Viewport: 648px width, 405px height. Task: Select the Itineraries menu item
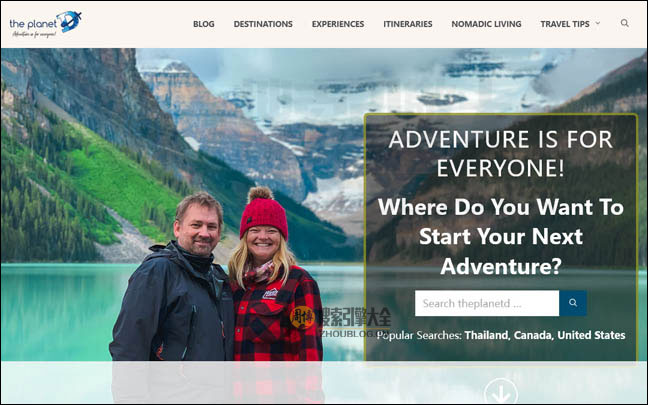(407, 24)
